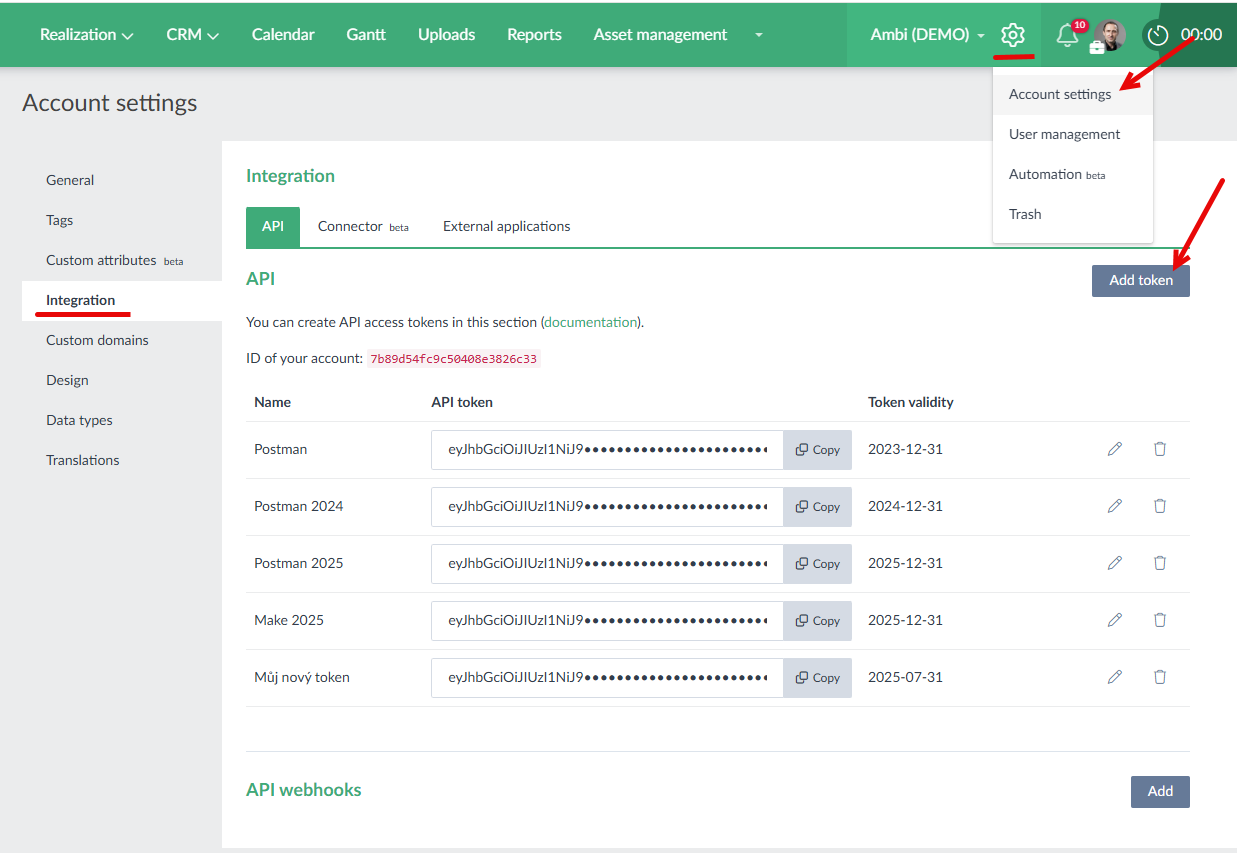Open the Ambi (DEMO) account switcher
Image resolution: width=1237 pixels, height=853 pixels.
point(927,35)
